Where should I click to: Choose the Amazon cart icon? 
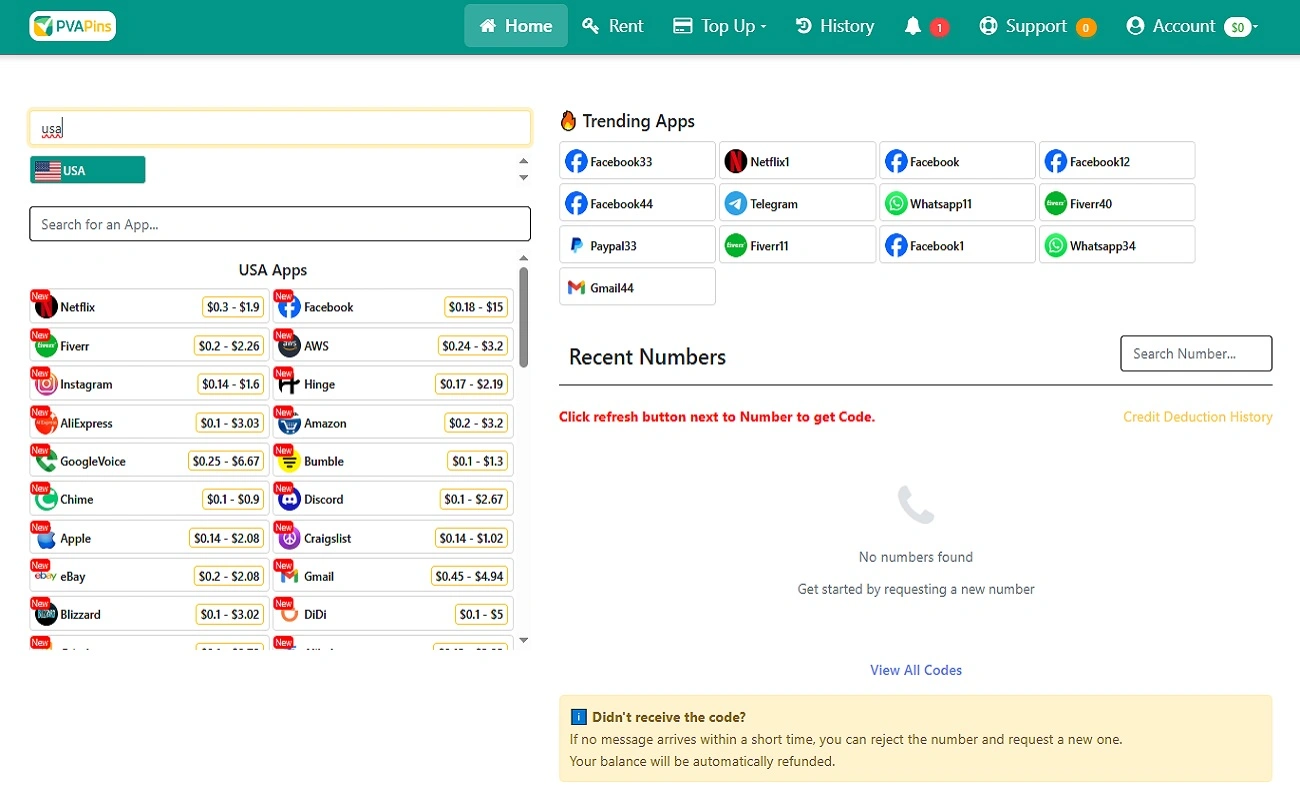tap(290, 423)
